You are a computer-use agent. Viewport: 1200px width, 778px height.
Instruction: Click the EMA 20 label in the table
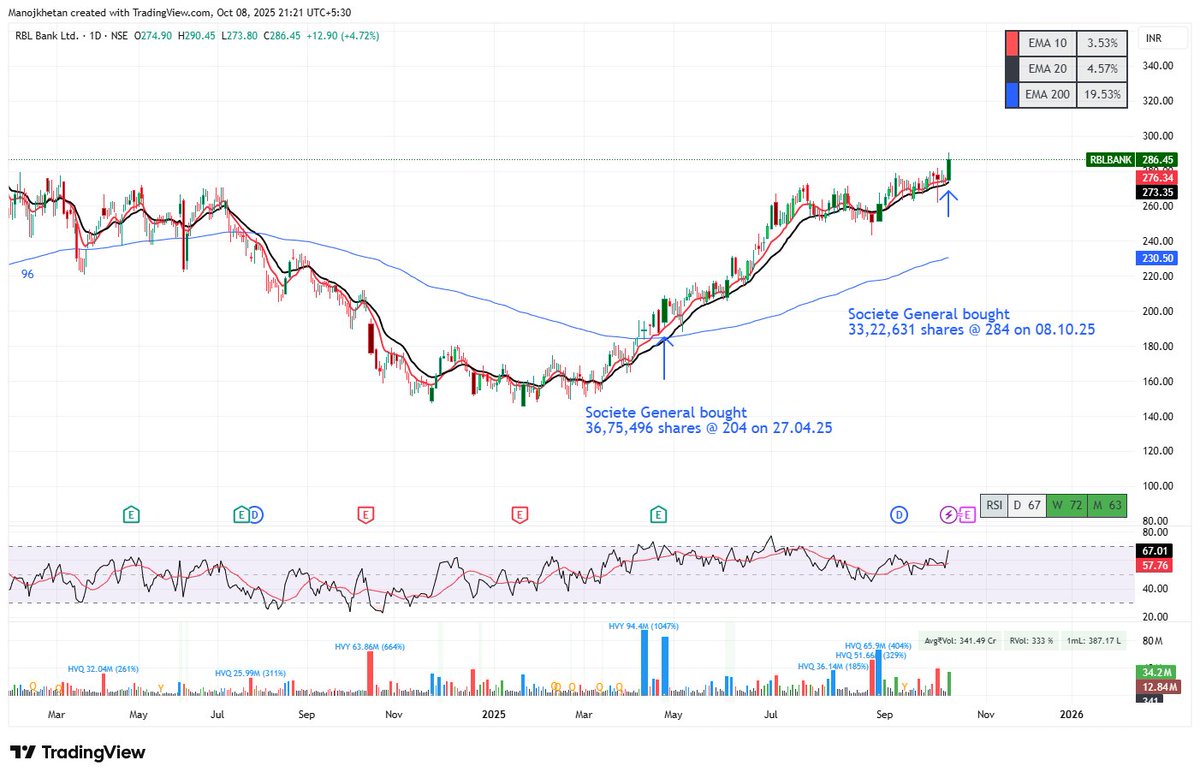coord(1047,69)
